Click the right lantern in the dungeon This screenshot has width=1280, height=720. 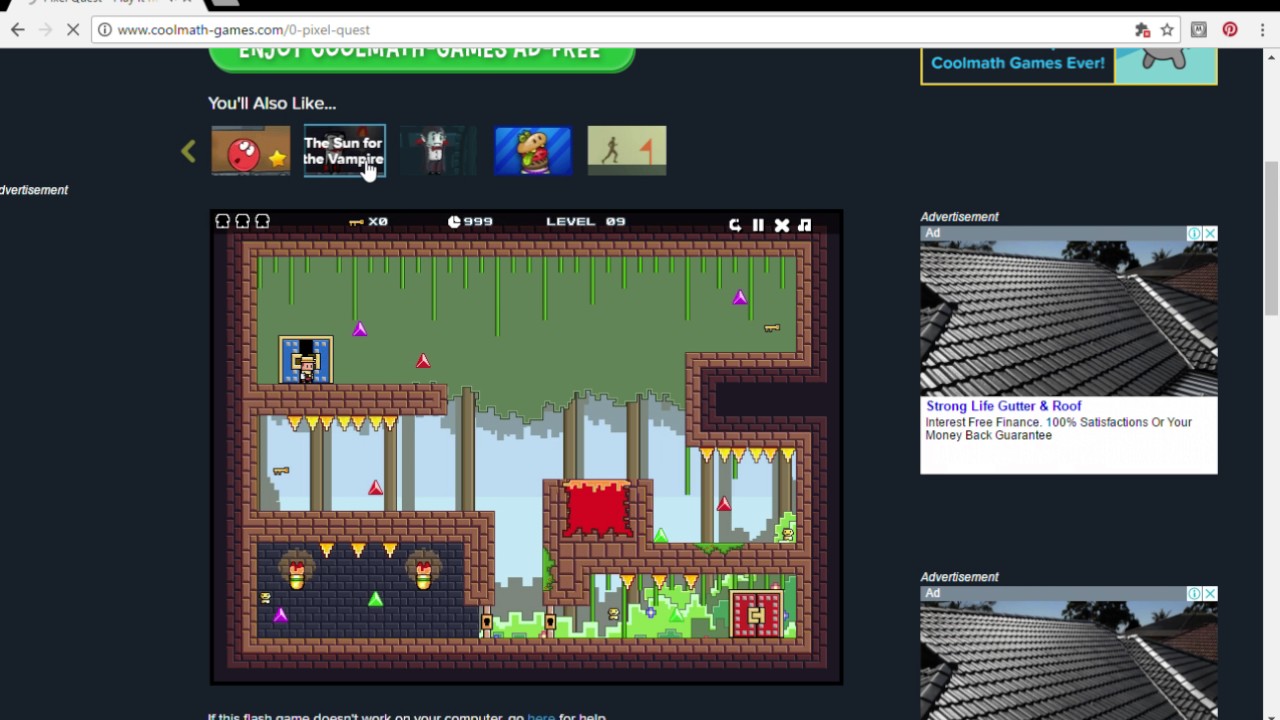(424, 573)
